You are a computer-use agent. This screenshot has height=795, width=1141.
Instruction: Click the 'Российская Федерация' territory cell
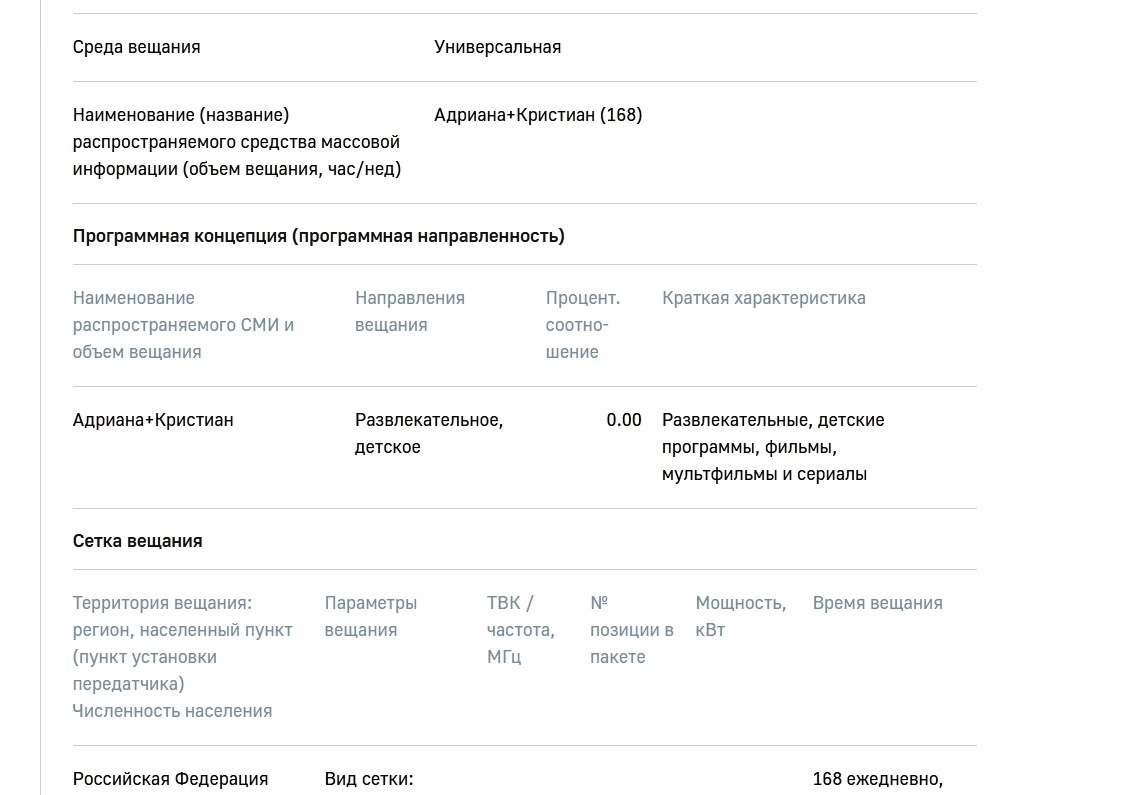pyautogui.click(x=170, y=779)
